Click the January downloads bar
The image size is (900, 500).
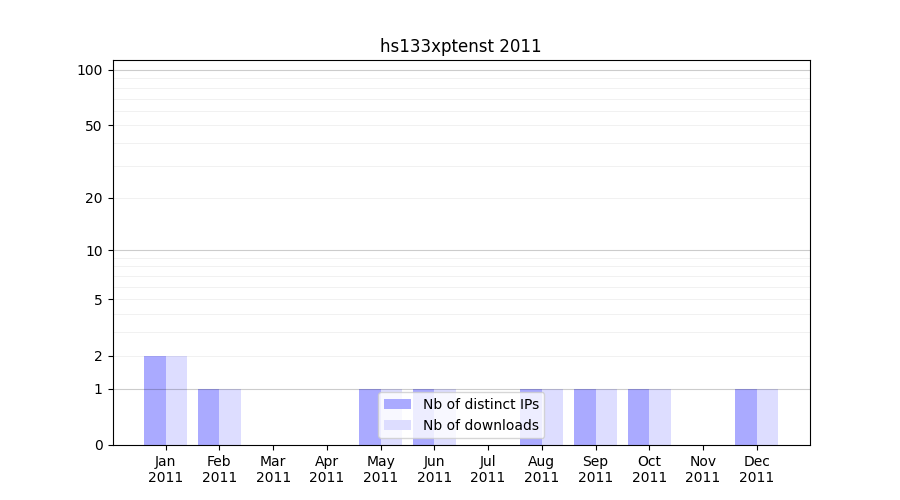tap(176, 400)
